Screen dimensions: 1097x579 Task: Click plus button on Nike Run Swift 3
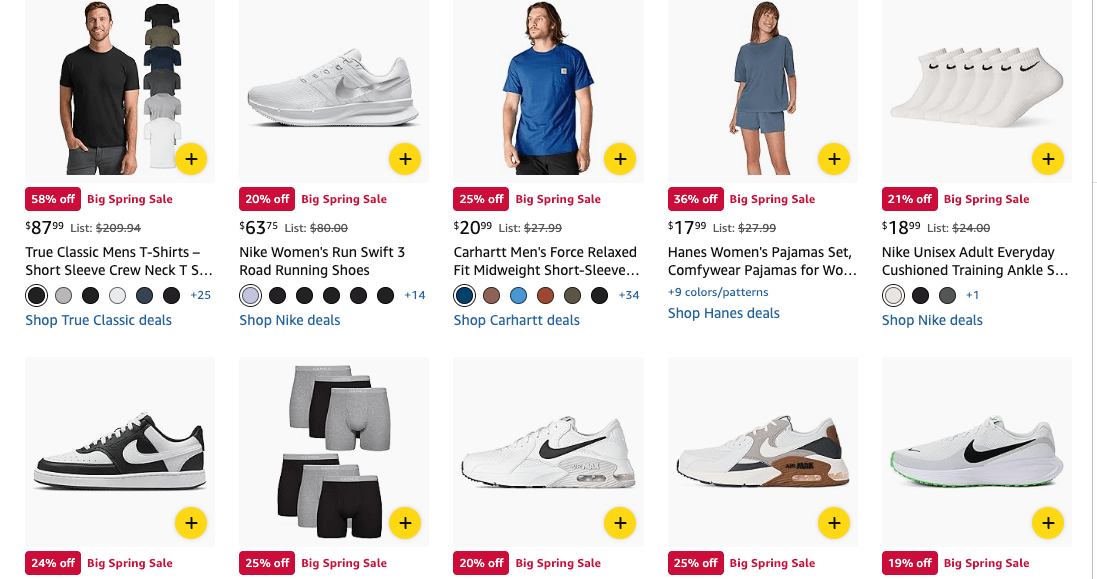pos(404,158)
